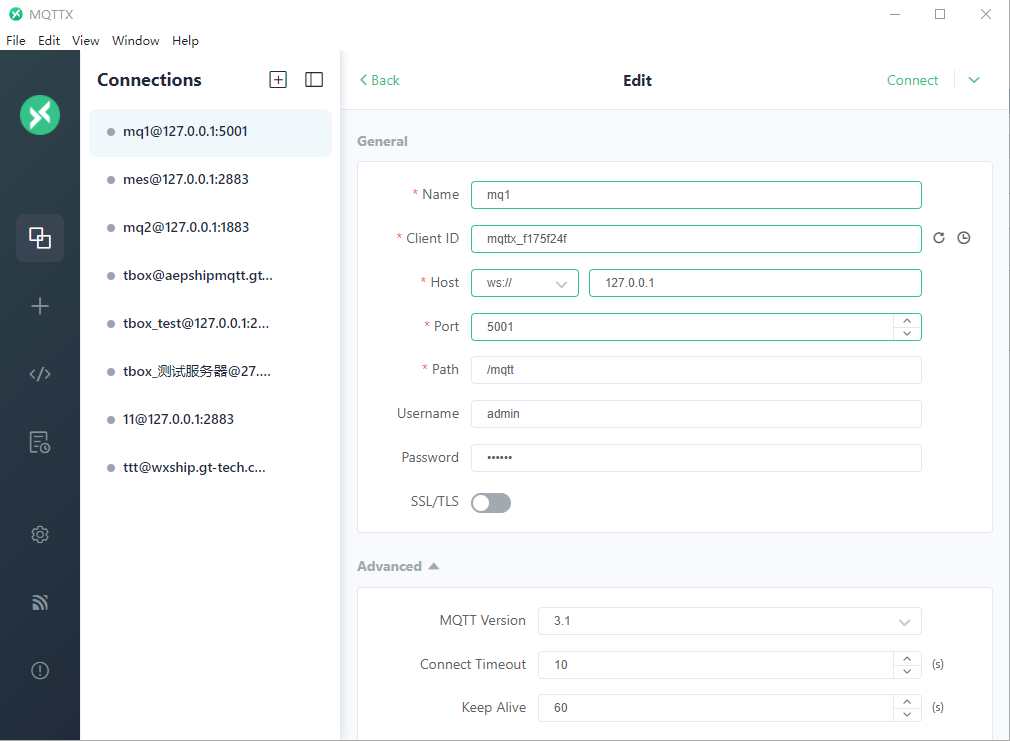Click the Name input field
The width and height of the screenshot is (1010, 741).
click(696, 195)
